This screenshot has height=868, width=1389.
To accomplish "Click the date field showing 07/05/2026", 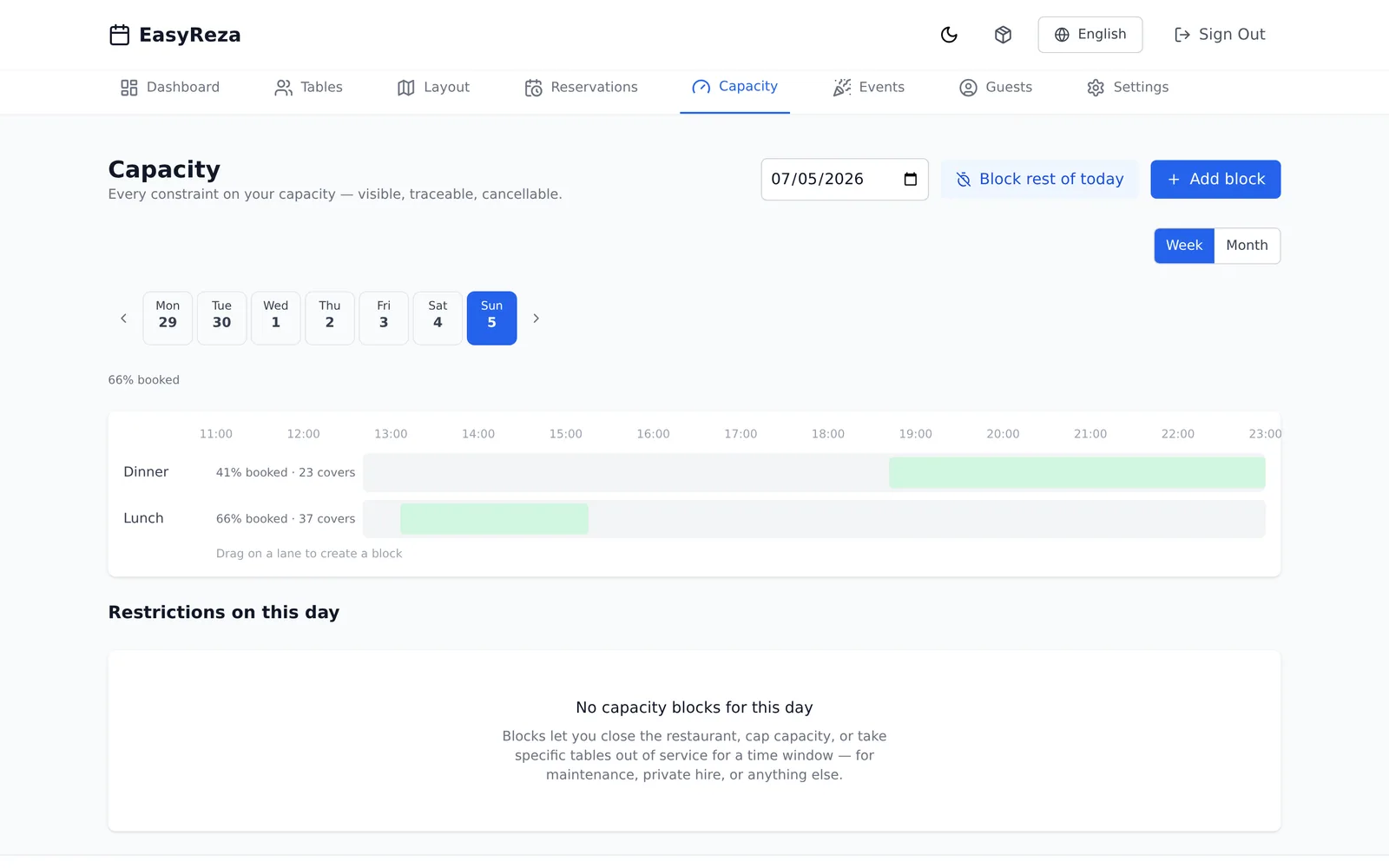I will point(845,180).
